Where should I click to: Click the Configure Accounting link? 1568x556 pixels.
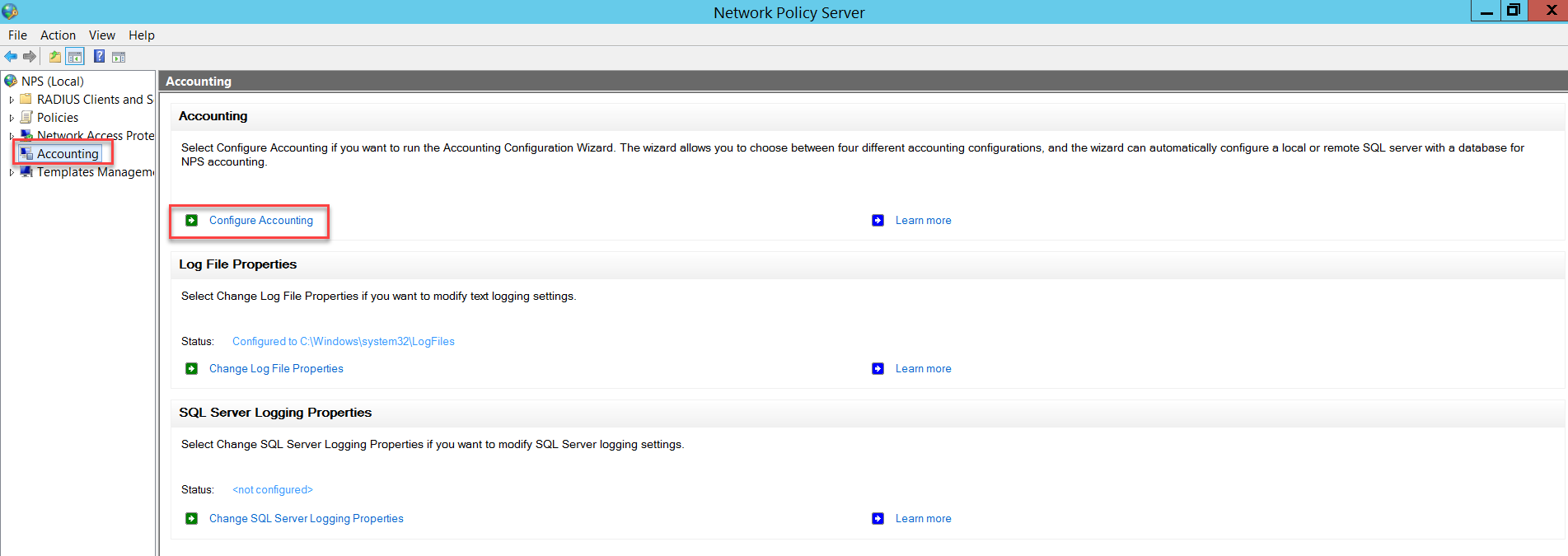(261, 220)
